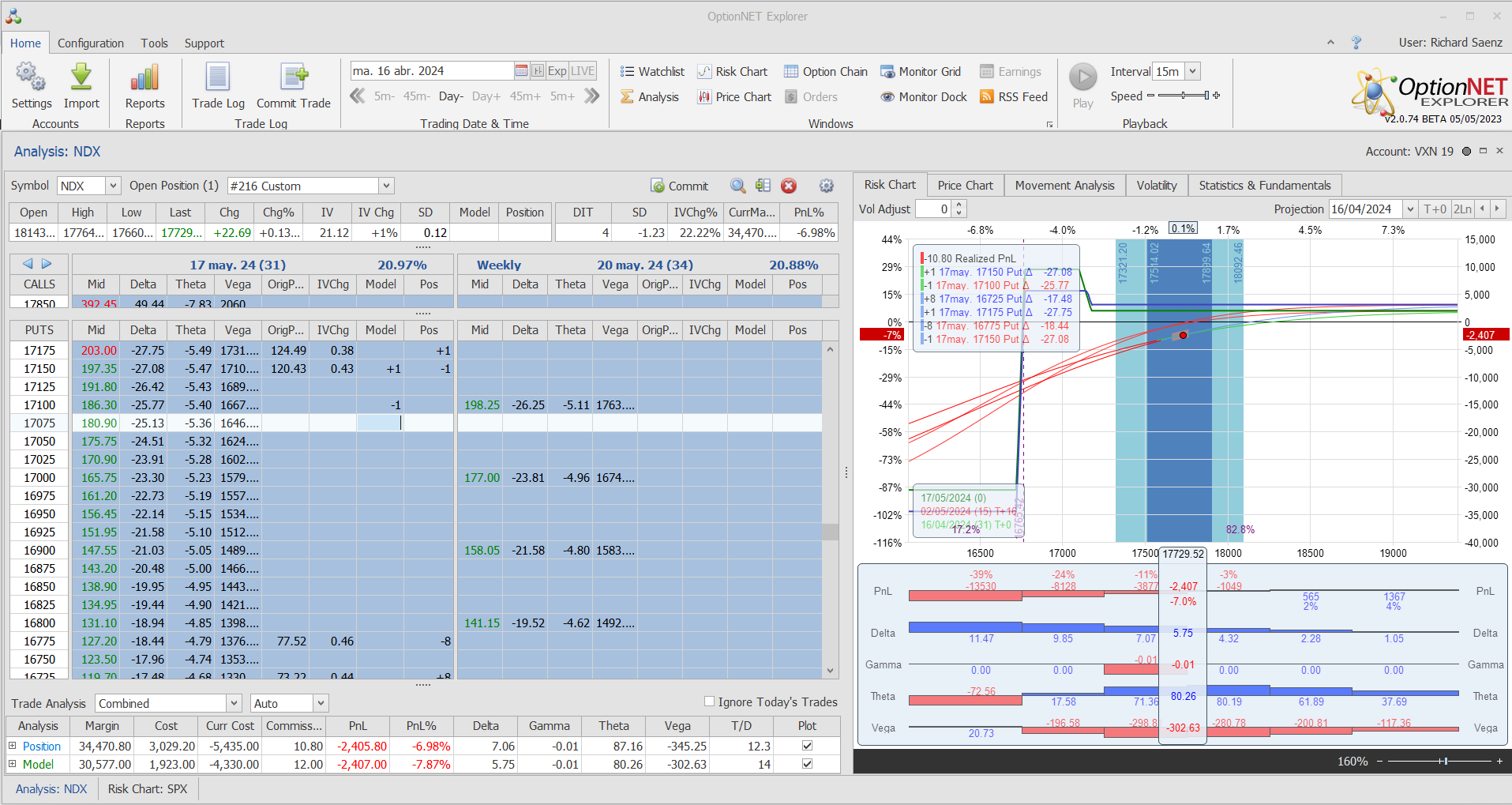
Task: Open the Risk Chart window from ribbon
Action: [732, 72]
